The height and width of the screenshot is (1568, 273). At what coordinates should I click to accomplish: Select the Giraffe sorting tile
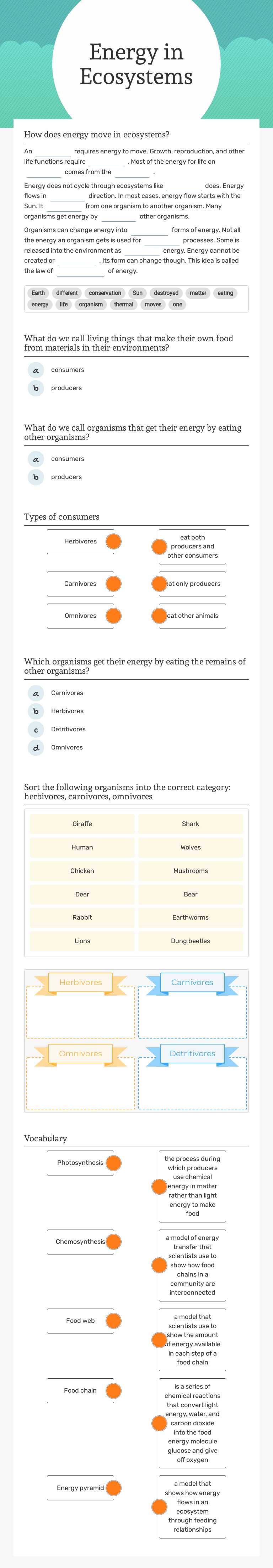click(x=81, y=824)
